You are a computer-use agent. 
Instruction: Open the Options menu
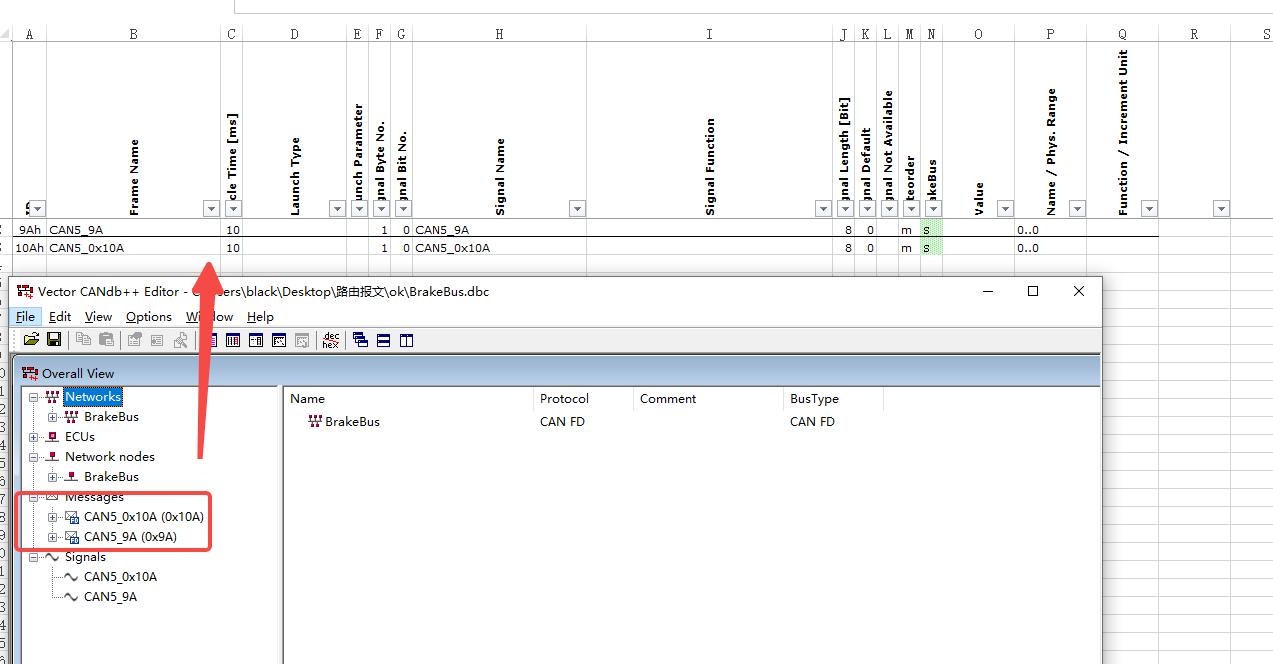[x=149, y=316]
